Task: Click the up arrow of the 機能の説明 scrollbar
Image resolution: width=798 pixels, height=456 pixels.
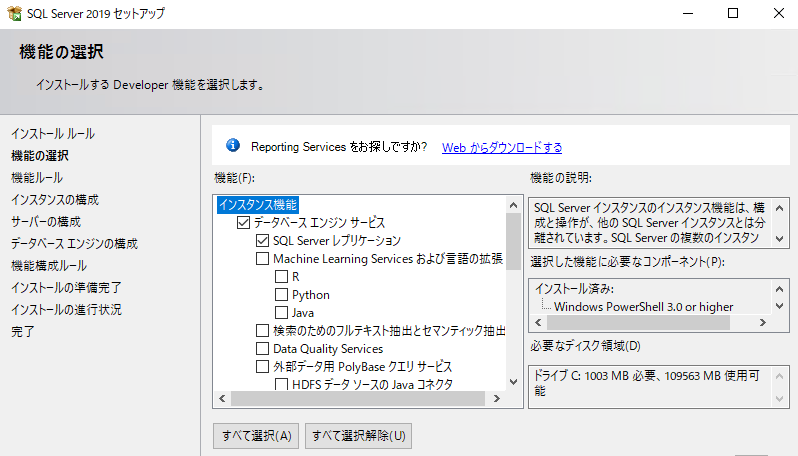Action: click(x=779, y=208)
